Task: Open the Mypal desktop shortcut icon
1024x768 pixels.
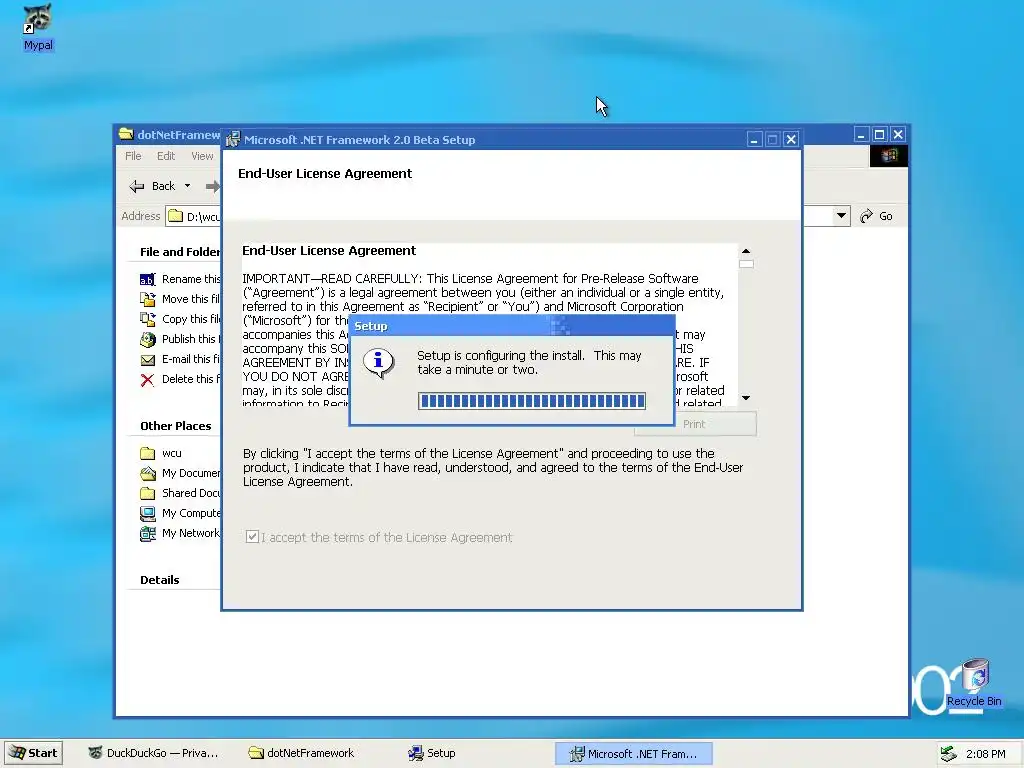Action: coord(38,20)
